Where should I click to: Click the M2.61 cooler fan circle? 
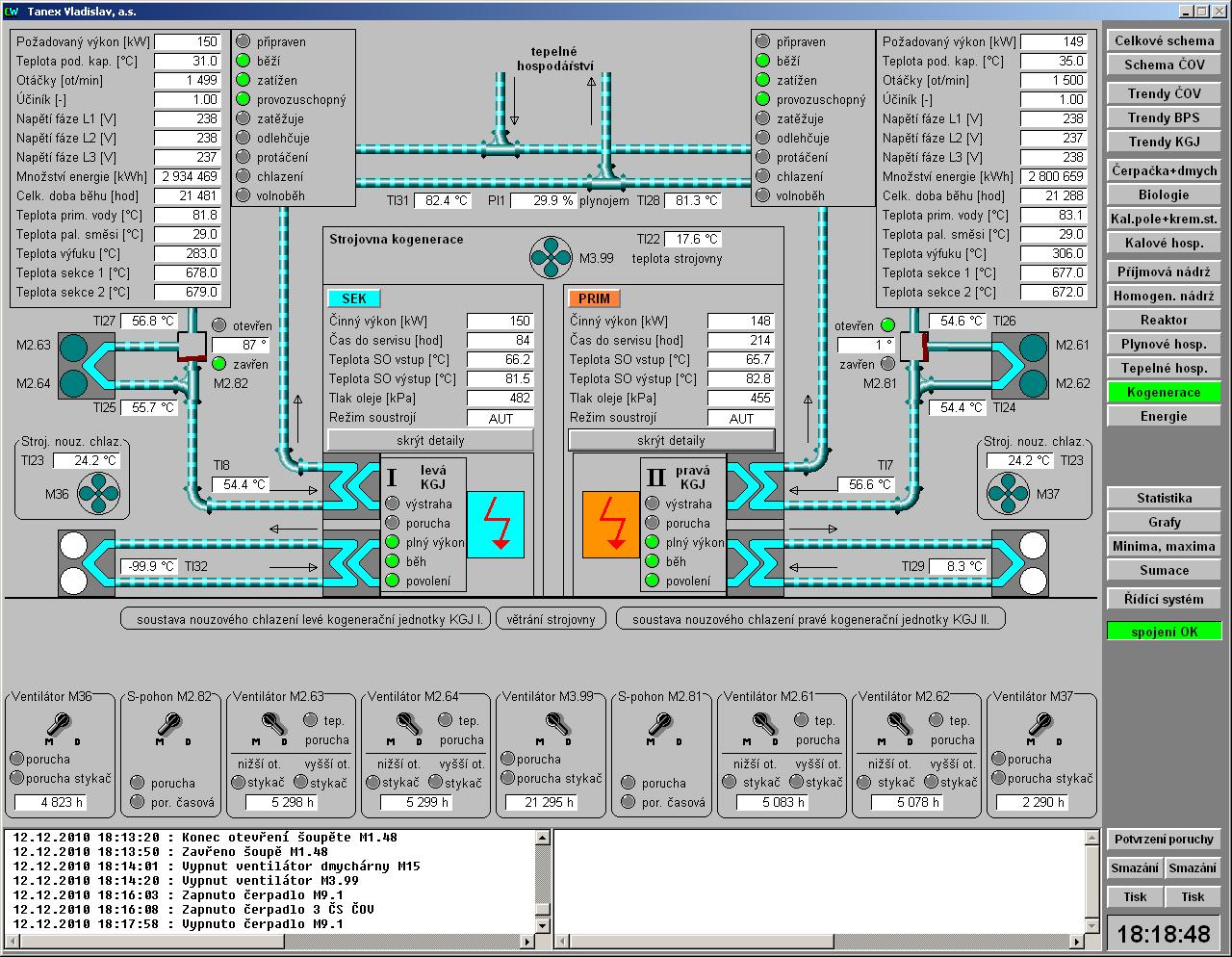coord(1033,348)
